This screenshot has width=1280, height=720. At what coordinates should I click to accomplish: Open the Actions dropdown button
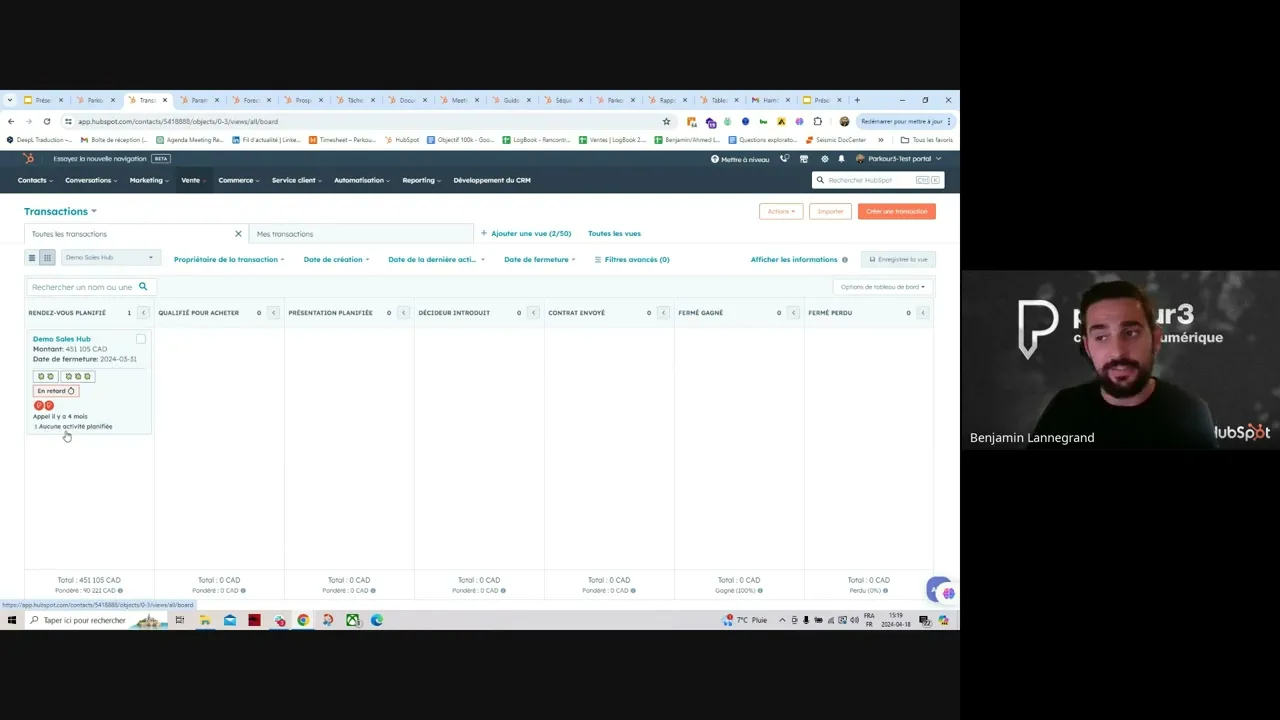click(x=781, y=211)
